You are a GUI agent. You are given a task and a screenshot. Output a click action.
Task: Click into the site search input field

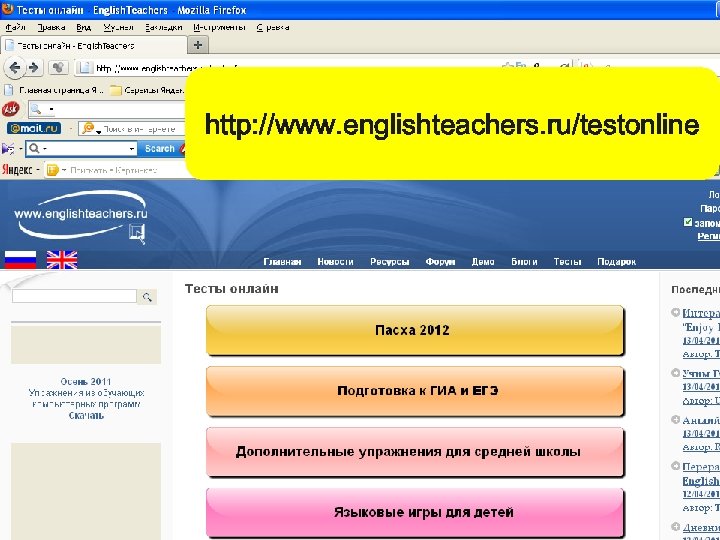pos(74,296)
